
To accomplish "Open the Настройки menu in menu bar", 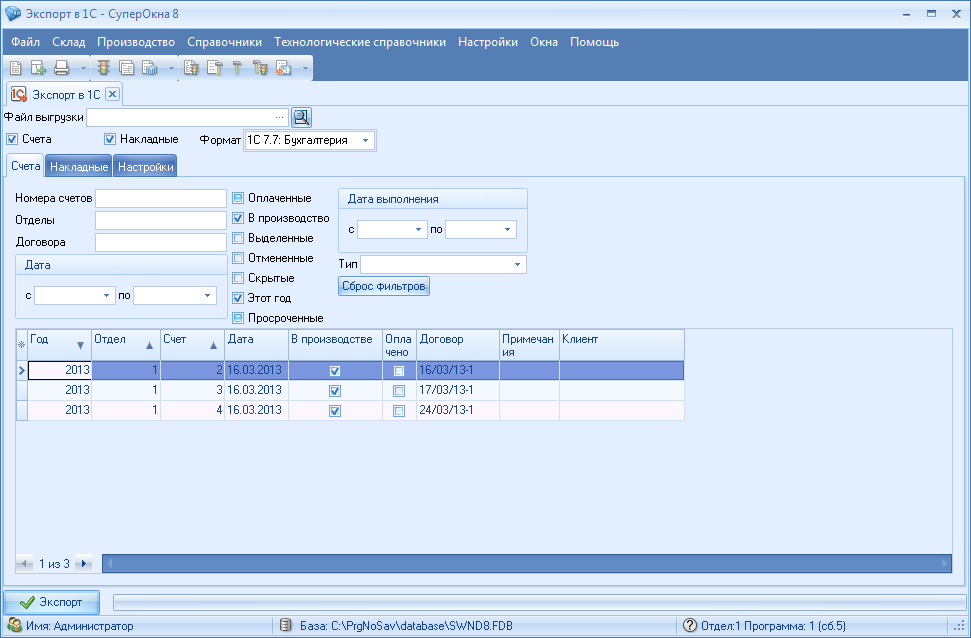I will (488, 42).
